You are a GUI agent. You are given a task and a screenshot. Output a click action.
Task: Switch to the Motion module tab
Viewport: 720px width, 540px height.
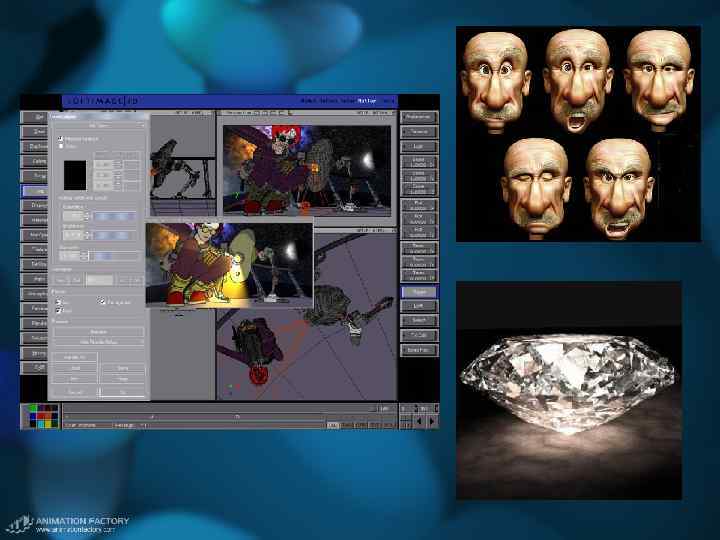[x=327, y=101]
